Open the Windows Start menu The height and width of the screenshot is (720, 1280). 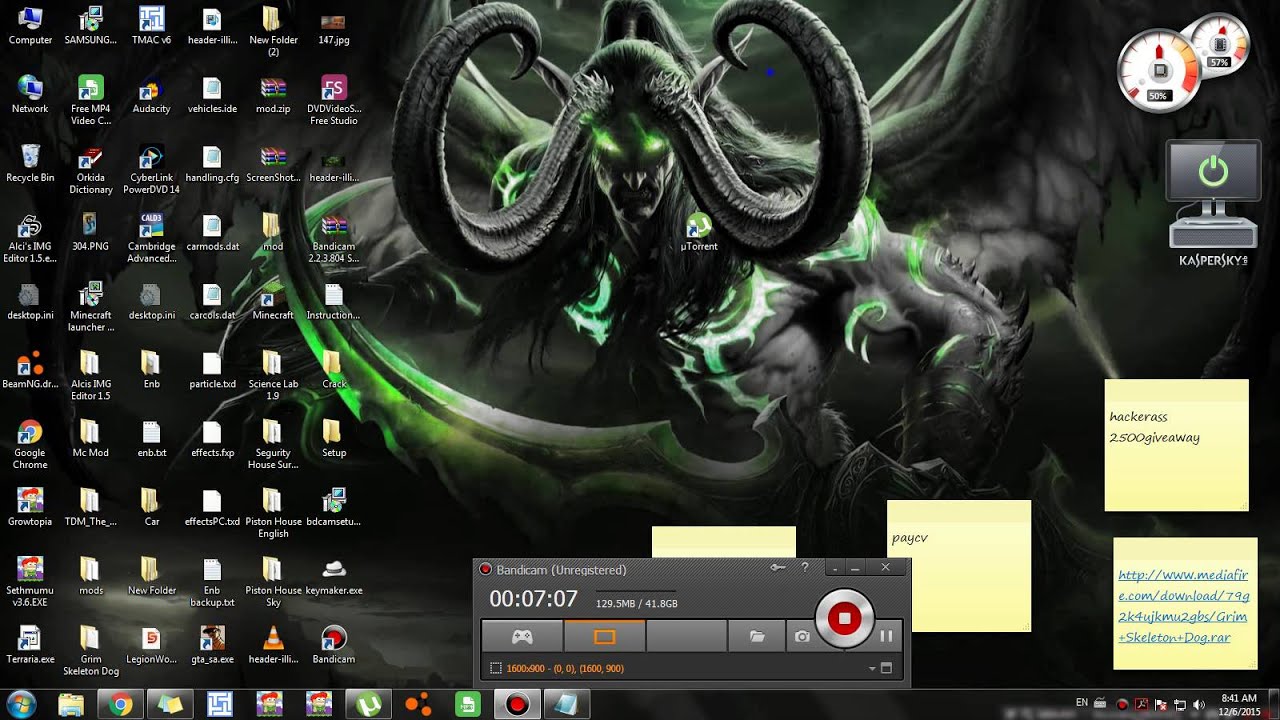click(21, 705)
